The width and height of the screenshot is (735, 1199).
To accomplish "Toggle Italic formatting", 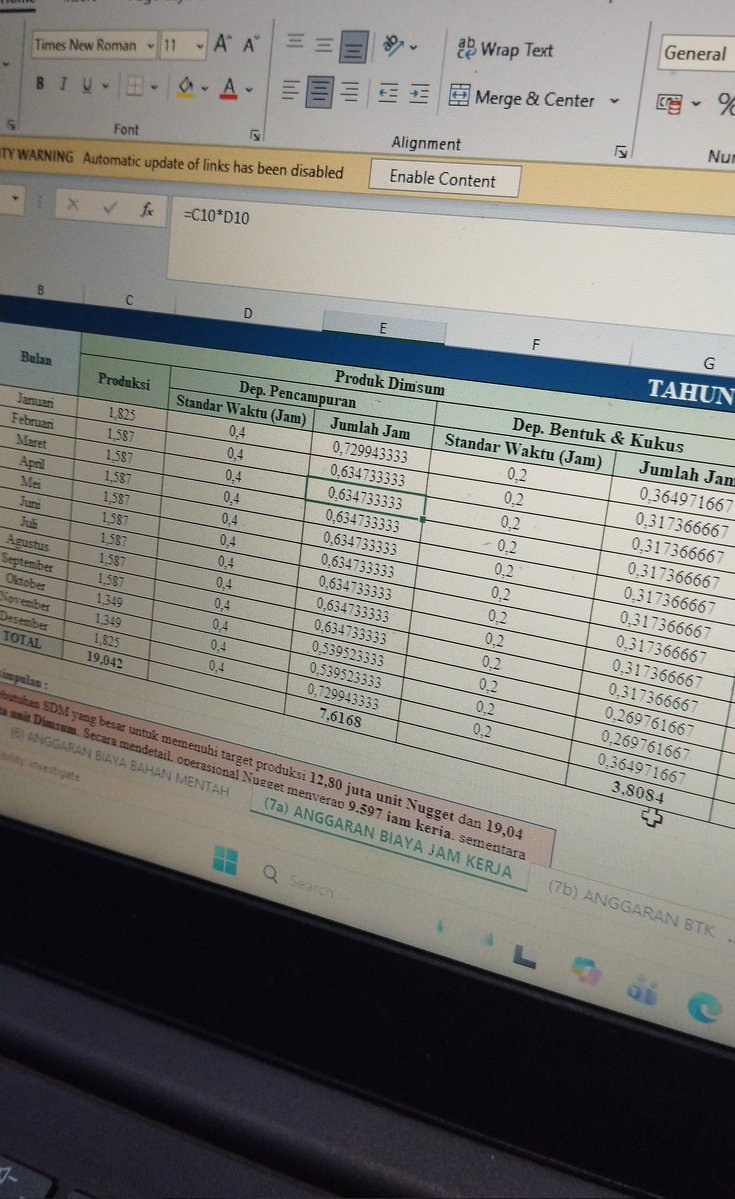I will (63, 84).
